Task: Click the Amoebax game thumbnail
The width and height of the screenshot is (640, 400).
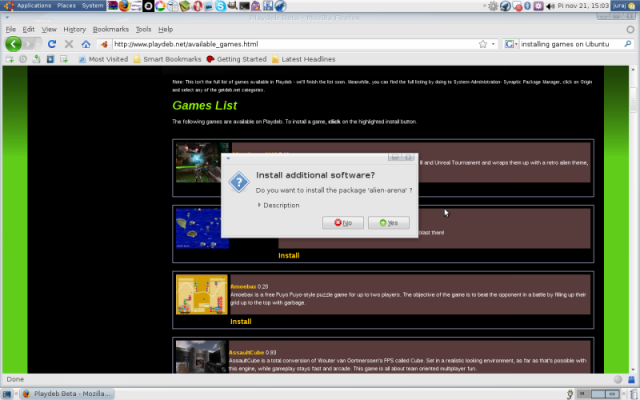Action: click(202, 294)
